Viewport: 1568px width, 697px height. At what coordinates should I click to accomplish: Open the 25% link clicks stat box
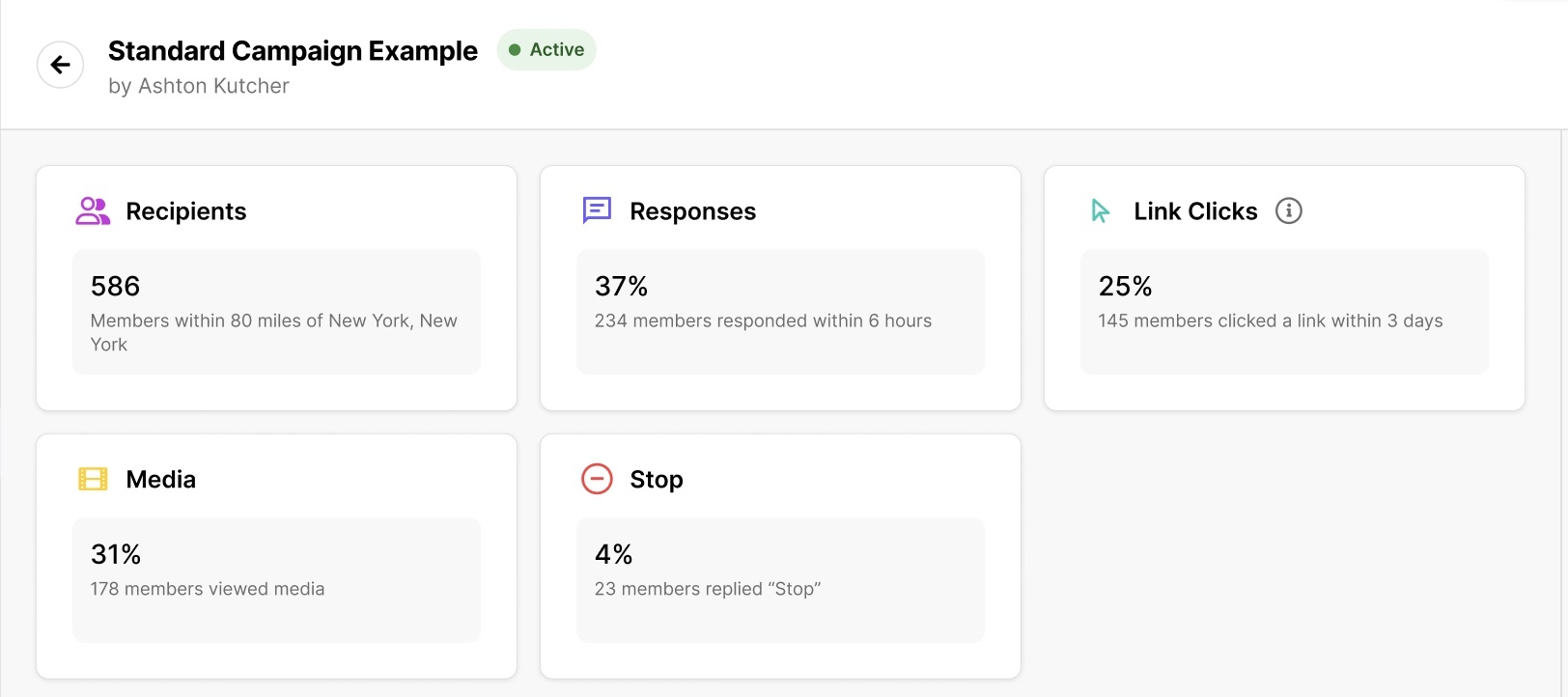click(x=1284, y=312)
